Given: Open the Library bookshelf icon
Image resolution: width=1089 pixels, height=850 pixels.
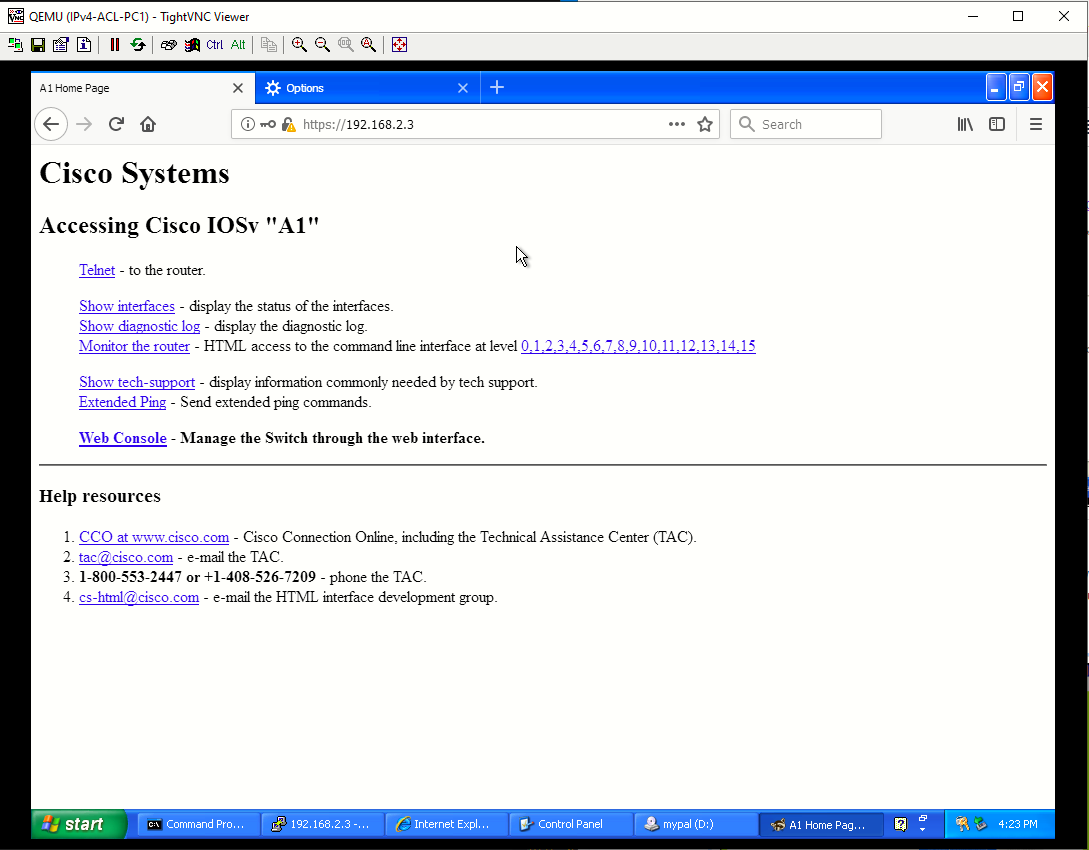Looking at the screenshot, I should click(x=965, y=124).
